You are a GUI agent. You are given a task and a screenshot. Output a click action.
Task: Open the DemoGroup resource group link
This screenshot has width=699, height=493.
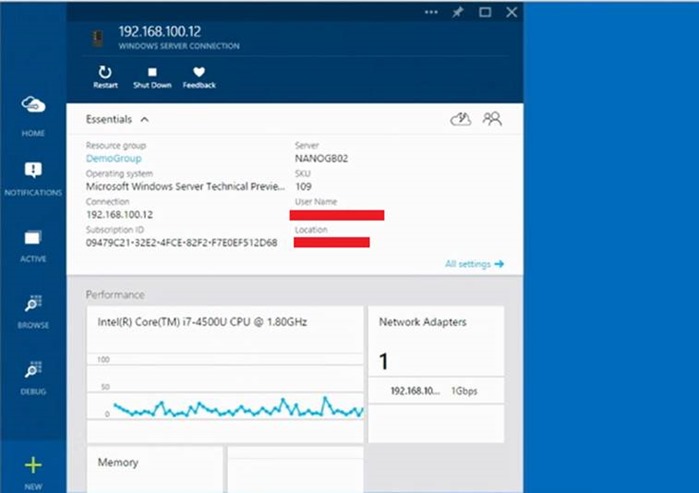point(114,158)
